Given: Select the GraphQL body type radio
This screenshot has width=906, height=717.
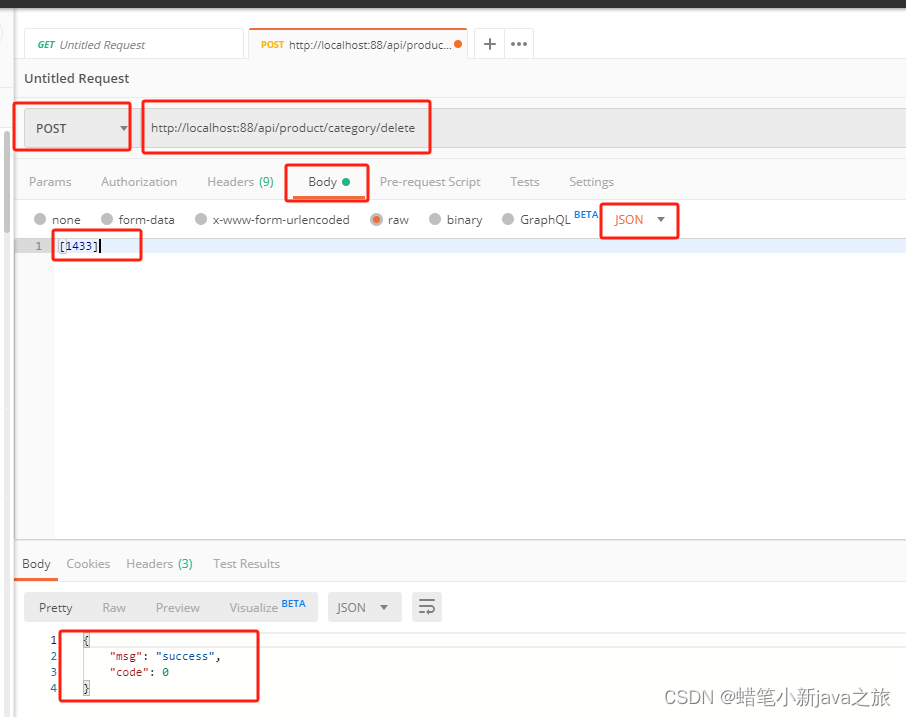Looking at the screenshot, I should point(508,220).
